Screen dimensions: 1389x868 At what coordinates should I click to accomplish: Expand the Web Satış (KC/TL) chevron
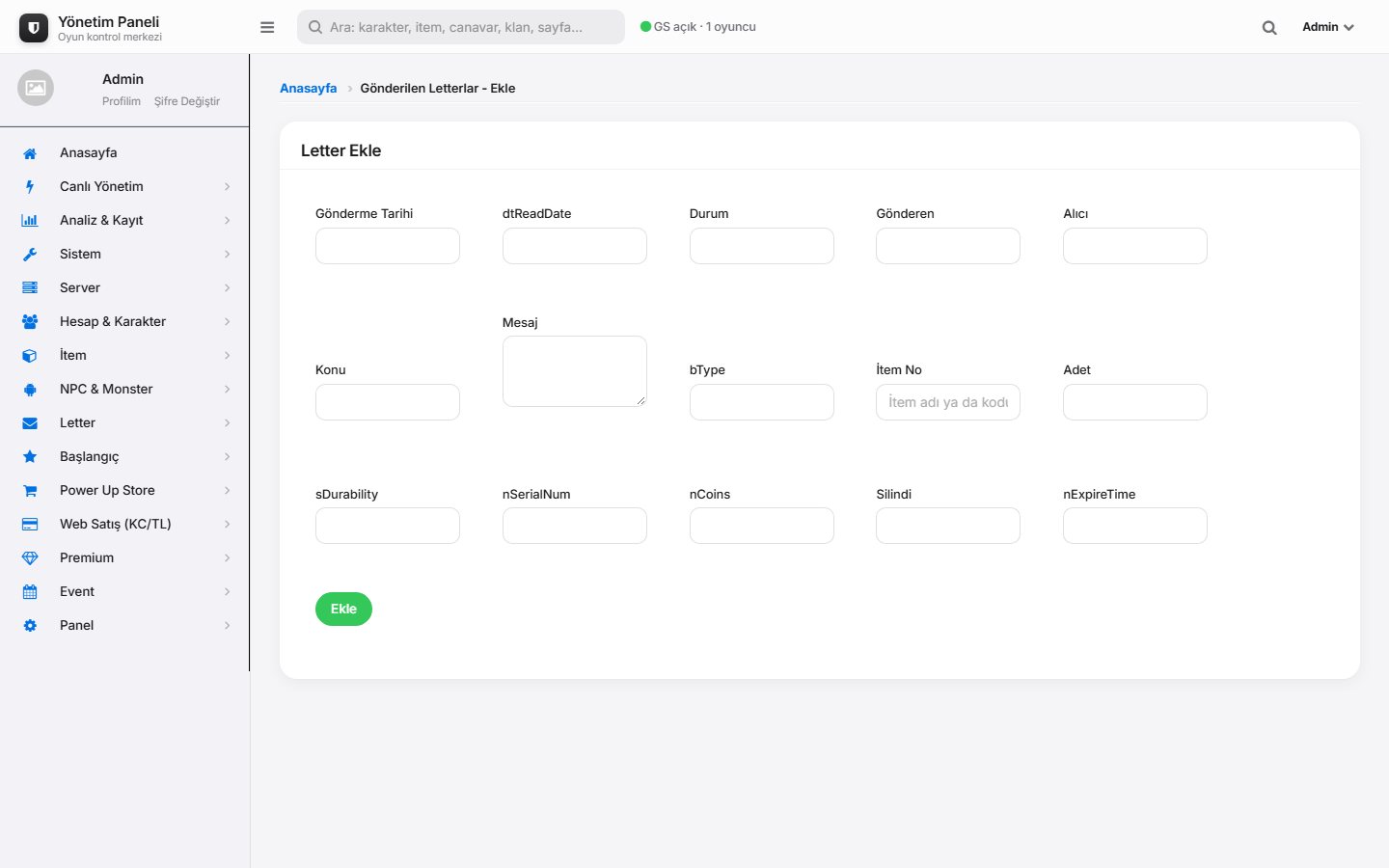(228, 525)
